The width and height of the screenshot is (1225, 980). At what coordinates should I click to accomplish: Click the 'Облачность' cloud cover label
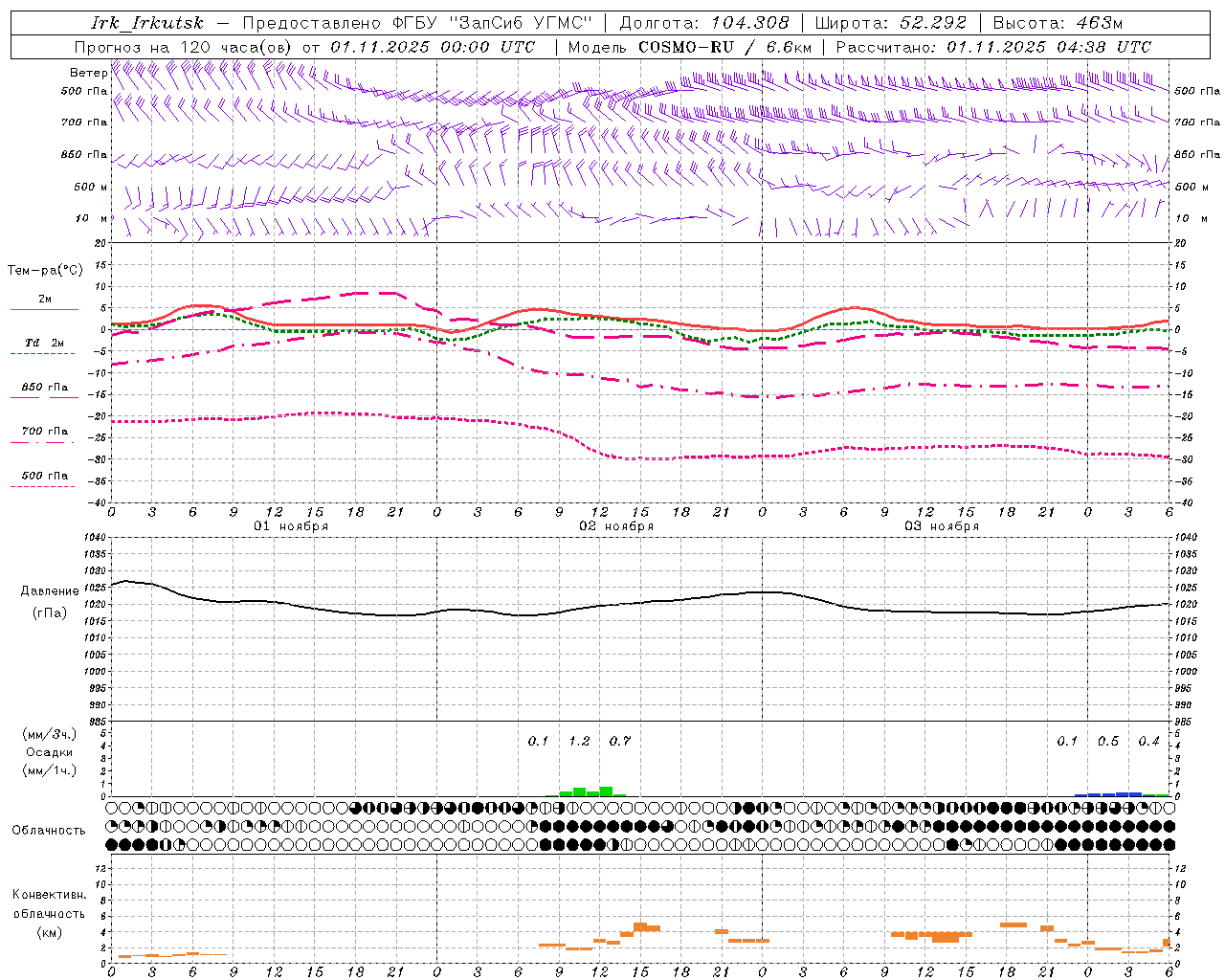pyautogui.click(x=49, y=830)
